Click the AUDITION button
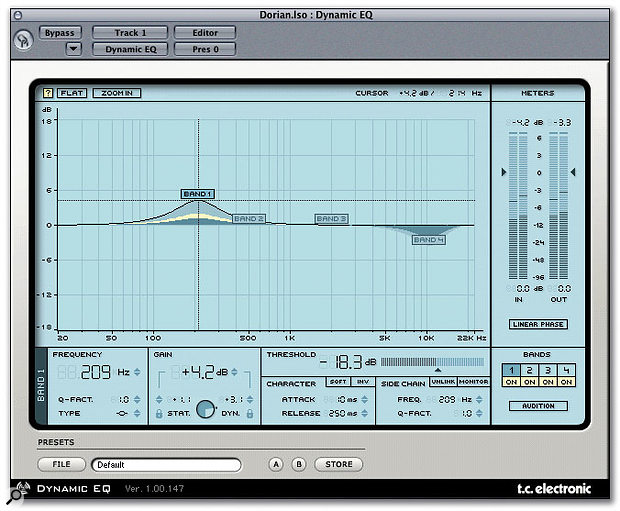620x511 pixels. point(538,406)
